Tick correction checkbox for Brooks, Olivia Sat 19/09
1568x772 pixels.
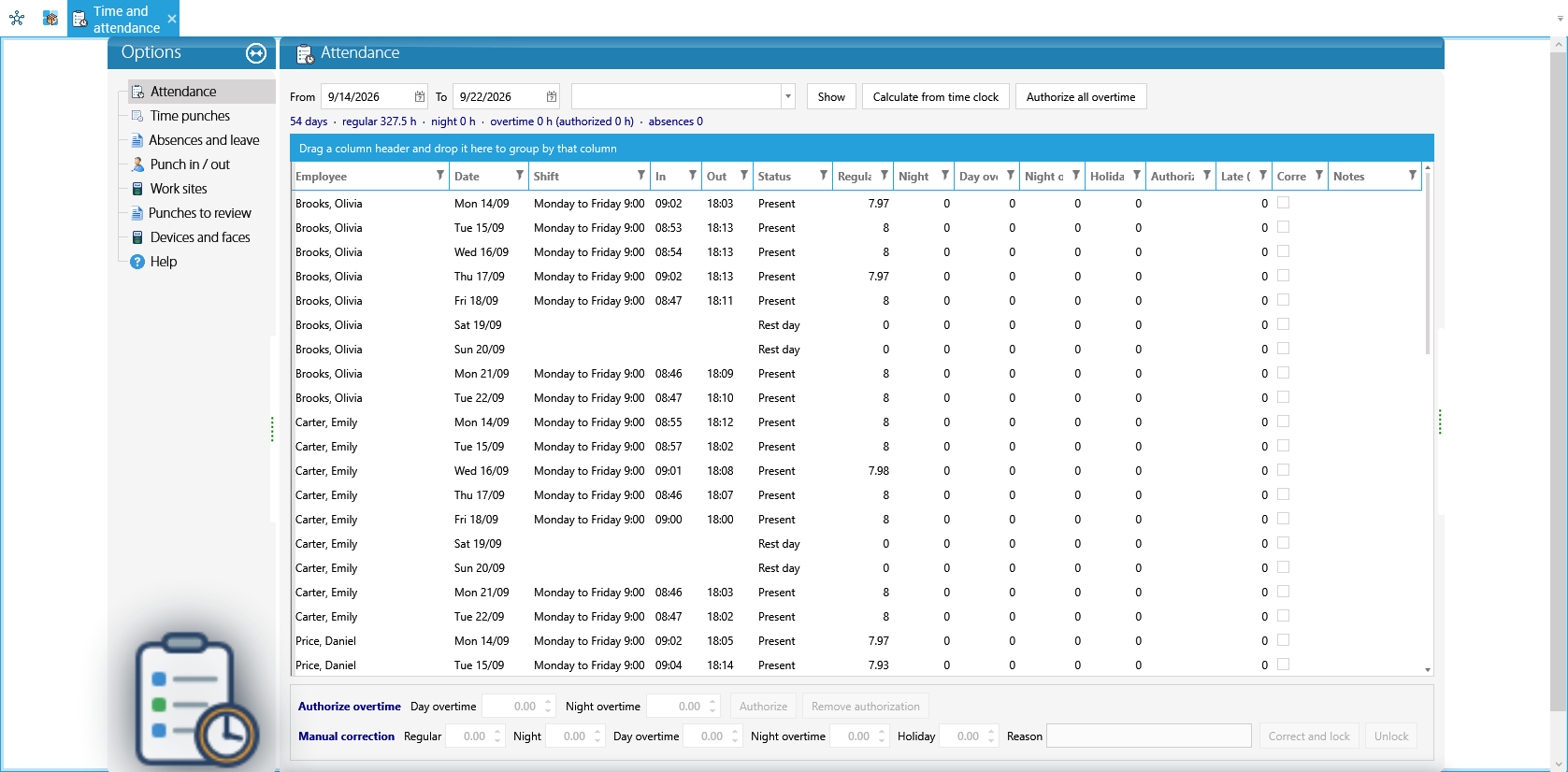coord(1284,324)
